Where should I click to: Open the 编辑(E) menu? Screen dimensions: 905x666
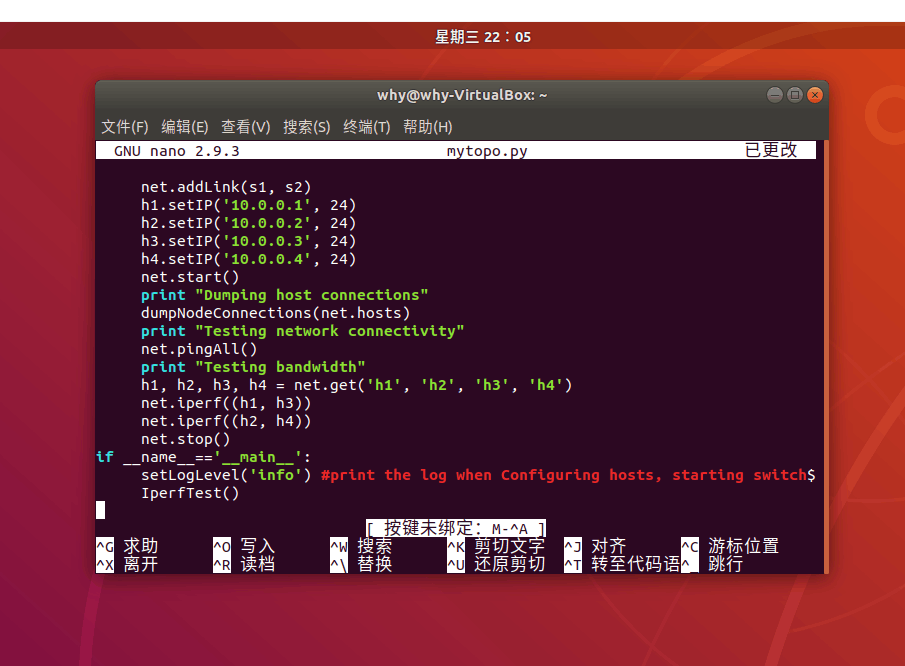(185, 127)
